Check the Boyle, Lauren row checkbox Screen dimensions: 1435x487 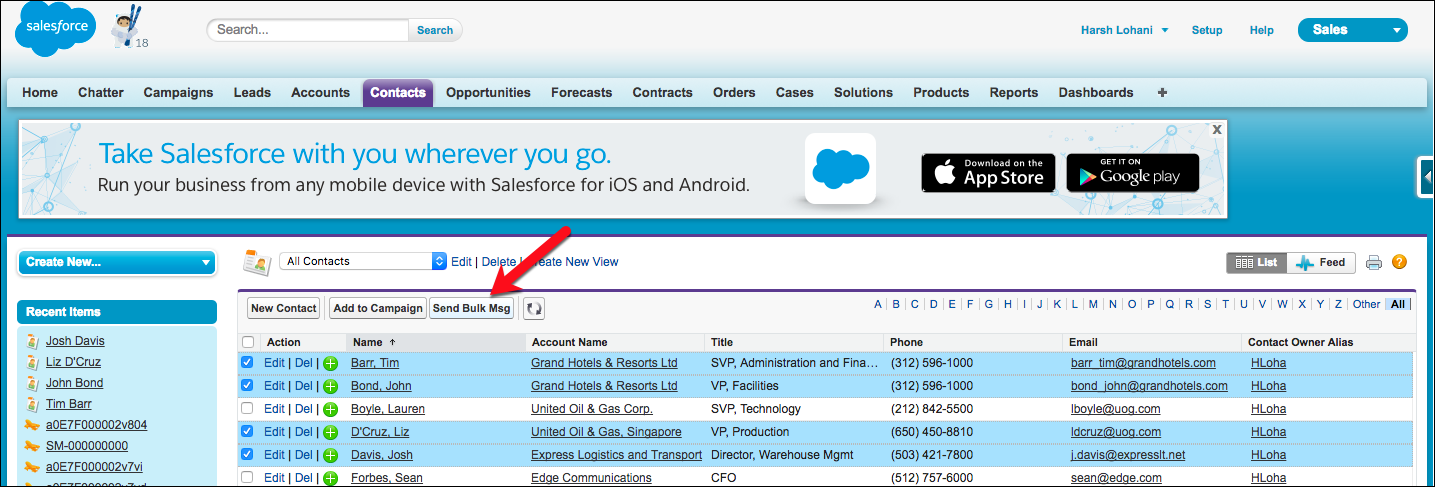pyautogui.click(x=248, y=409)
